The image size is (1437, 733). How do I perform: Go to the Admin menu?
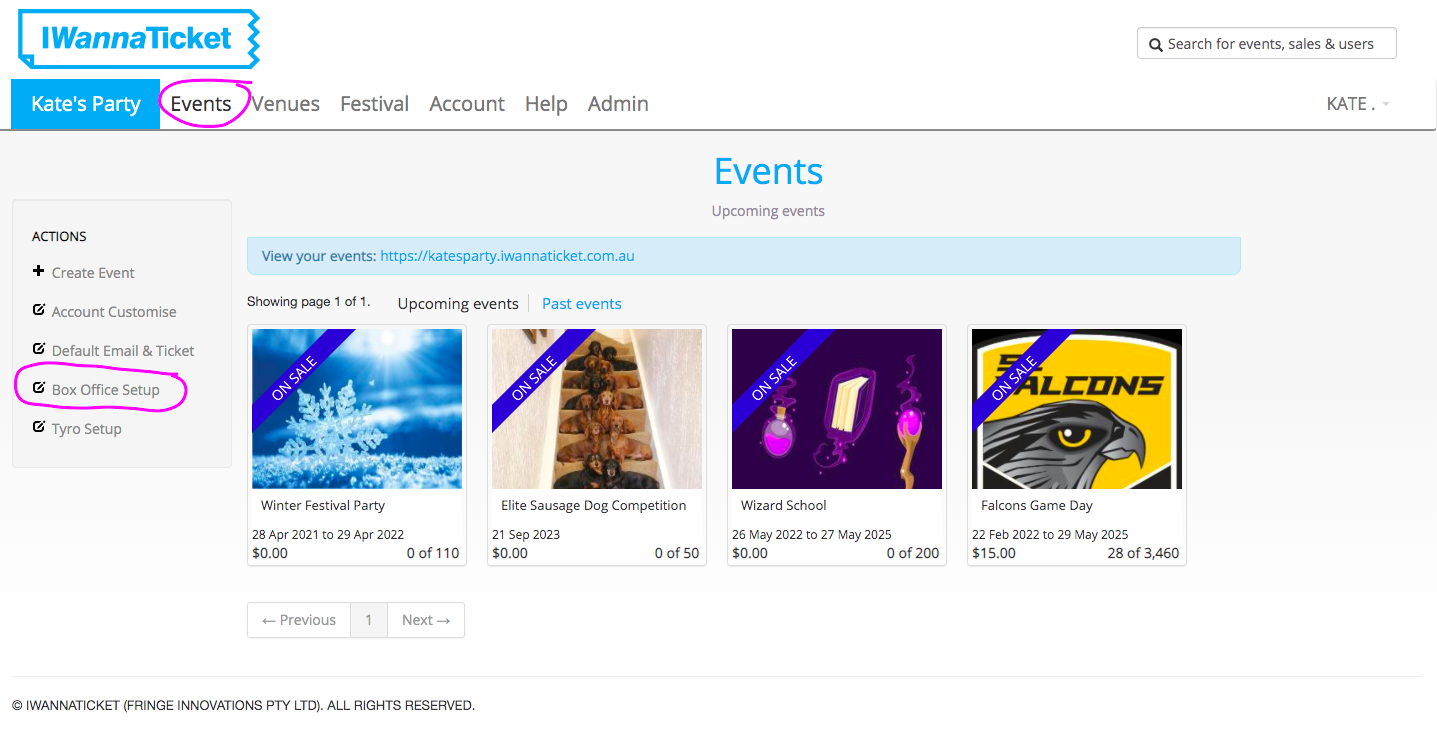(x=618, y=104)
